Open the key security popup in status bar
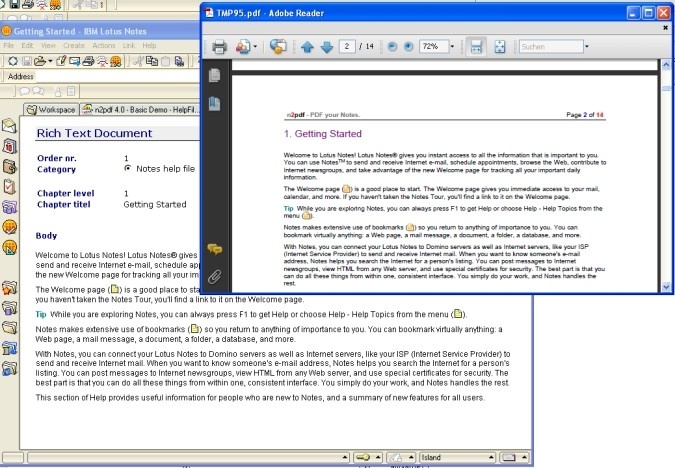 (368, 457)
